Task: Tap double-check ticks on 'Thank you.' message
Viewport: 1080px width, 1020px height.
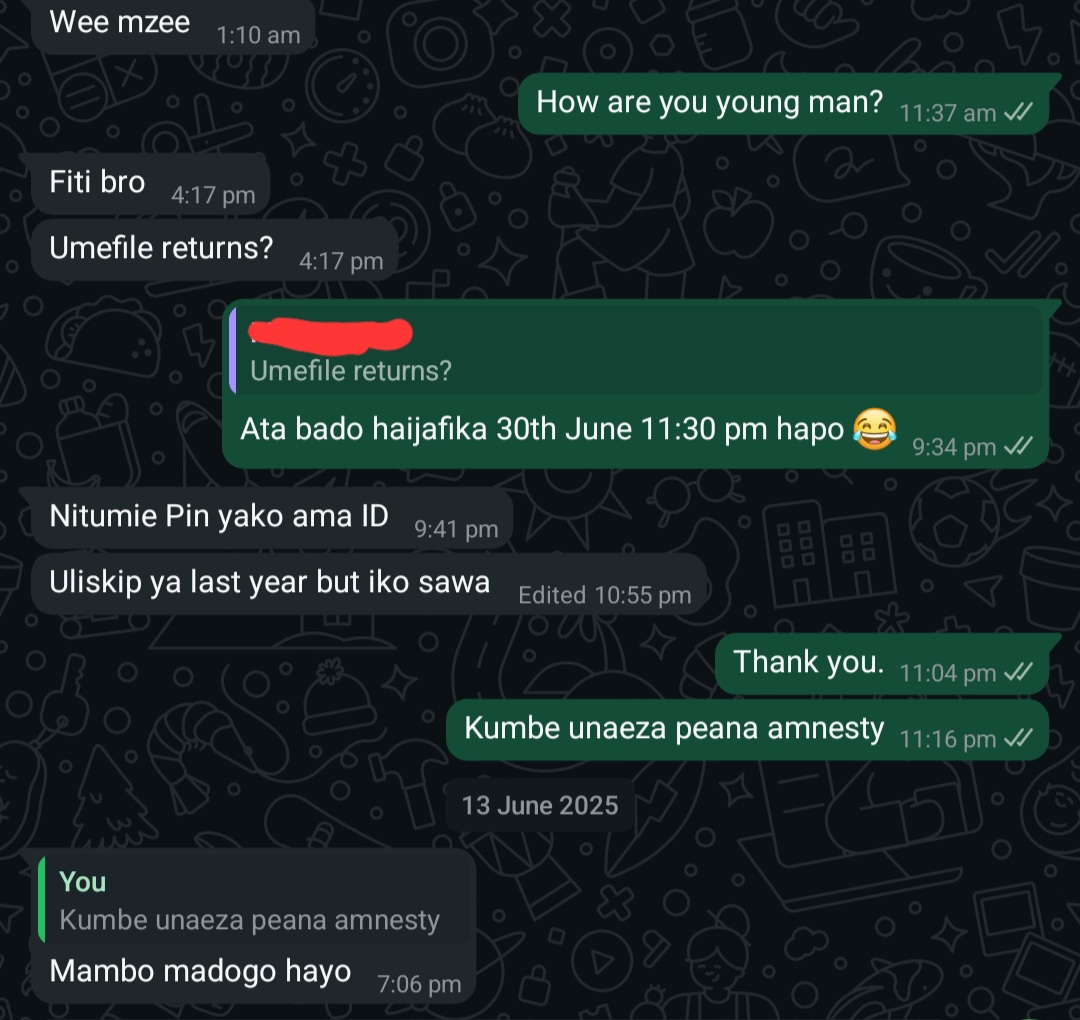Action: [1017, 673]
